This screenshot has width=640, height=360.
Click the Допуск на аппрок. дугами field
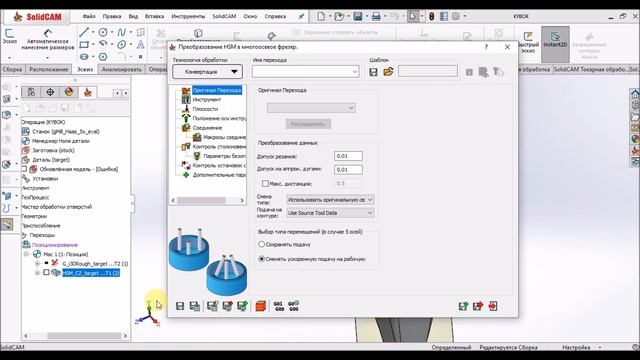coord(348,169)
